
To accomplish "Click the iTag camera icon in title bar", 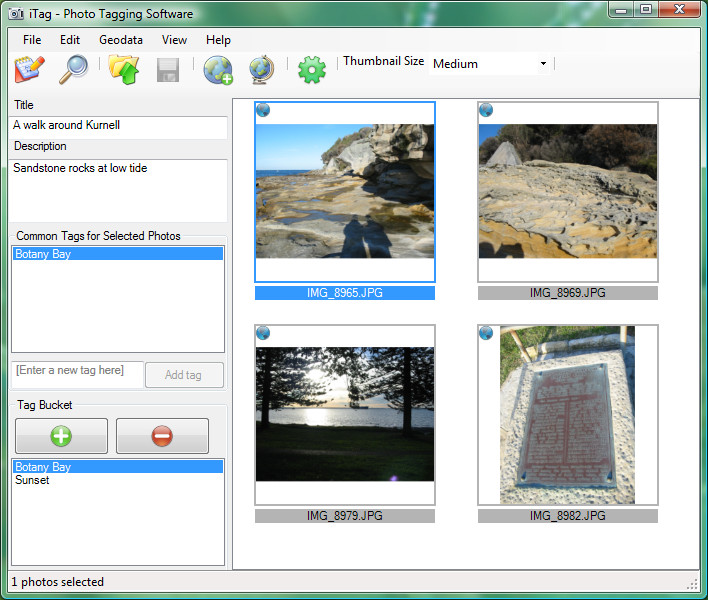I will (x=16, y=14).
